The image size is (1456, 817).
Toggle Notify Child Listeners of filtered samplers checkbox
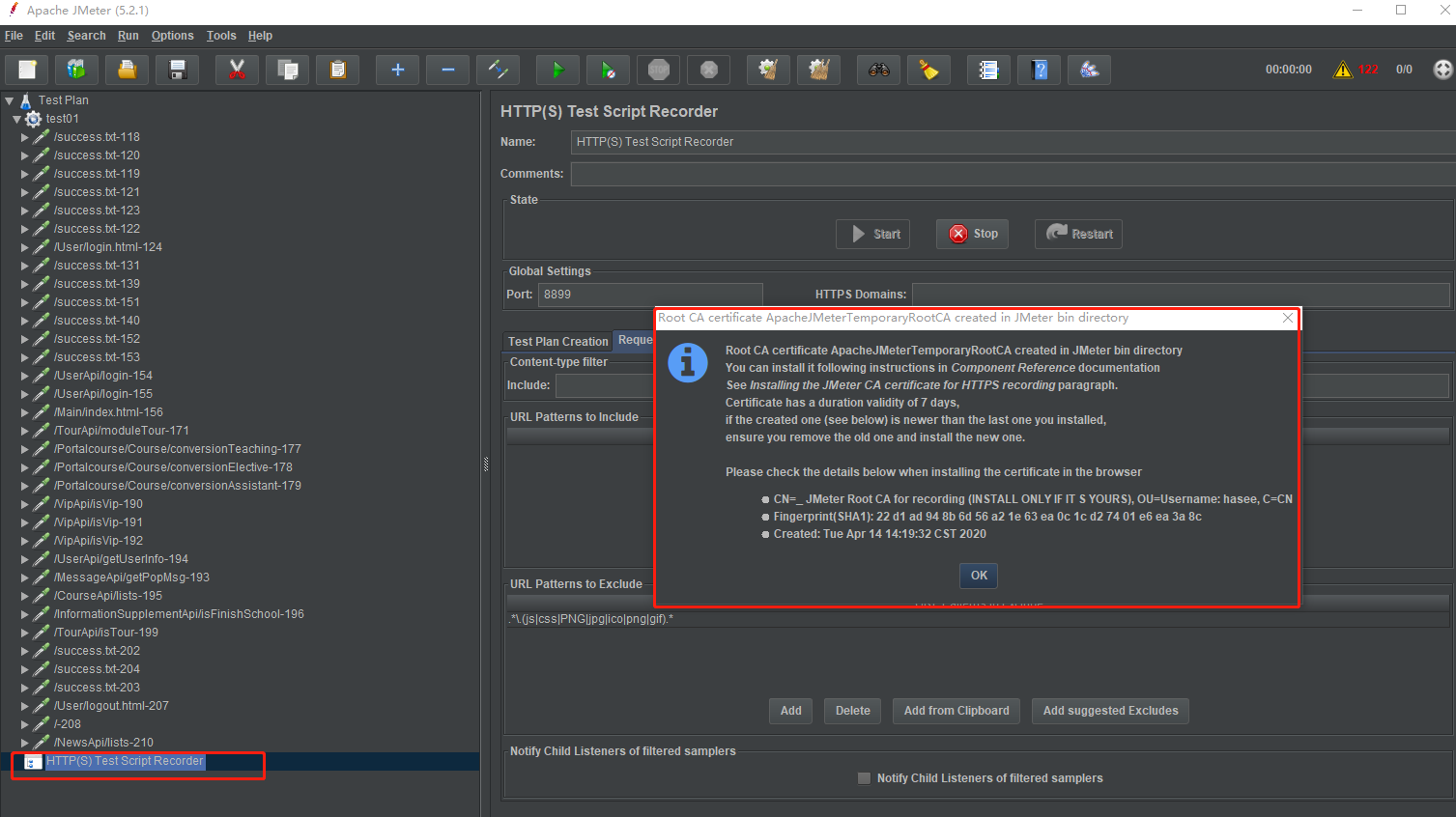pyautogui.click(x=864, y=778)
